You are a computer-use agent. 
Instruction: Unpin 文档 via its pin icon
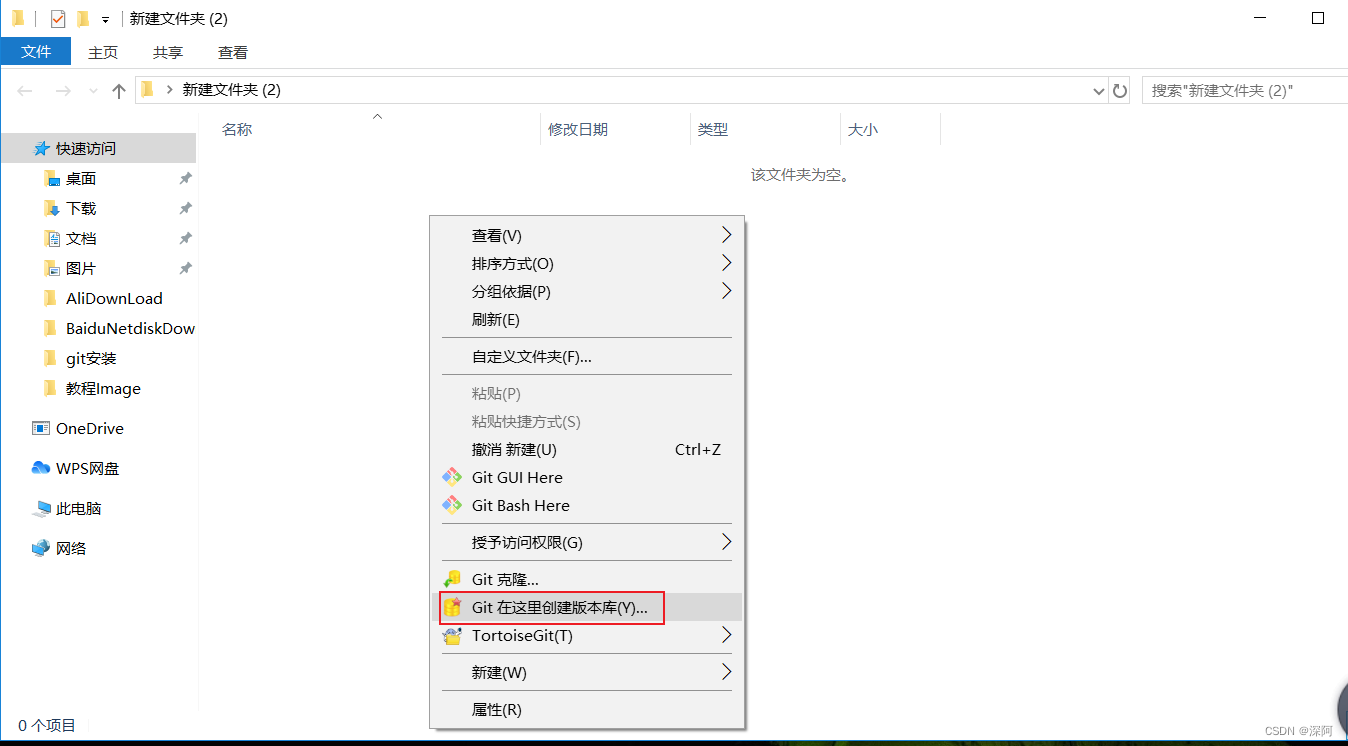185,239
